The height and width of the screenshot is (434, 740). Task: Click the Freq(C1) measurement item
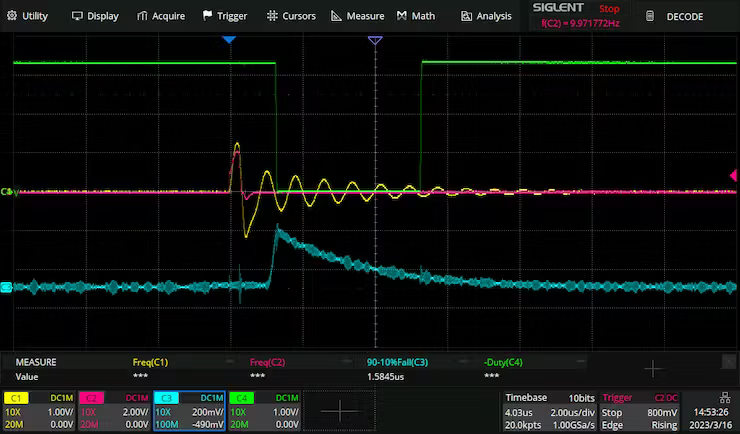(x=150, y=362)
